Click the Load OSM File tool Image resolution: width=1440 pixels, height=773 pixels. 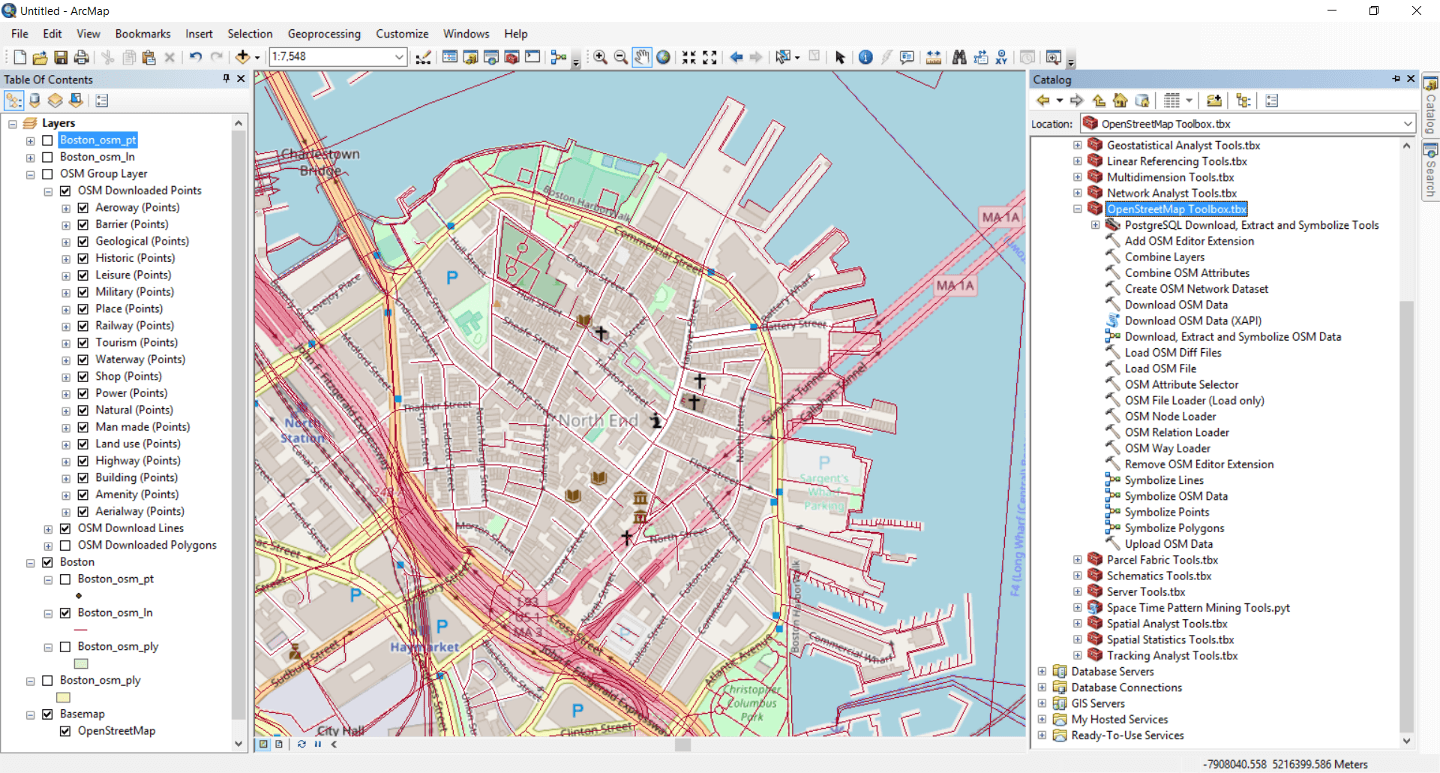point(1160,369)
